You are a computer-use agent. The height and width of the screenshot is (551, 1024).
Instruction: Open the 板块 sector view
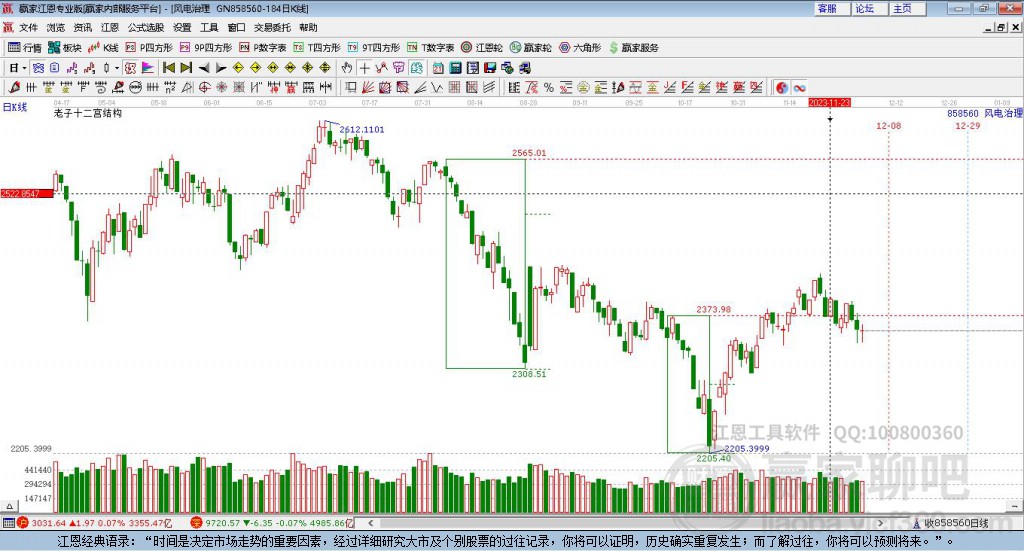[65, 48]
